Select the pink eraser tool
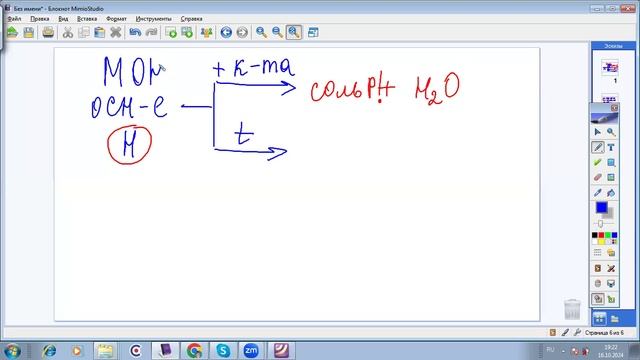 click(x=598, y=178)
